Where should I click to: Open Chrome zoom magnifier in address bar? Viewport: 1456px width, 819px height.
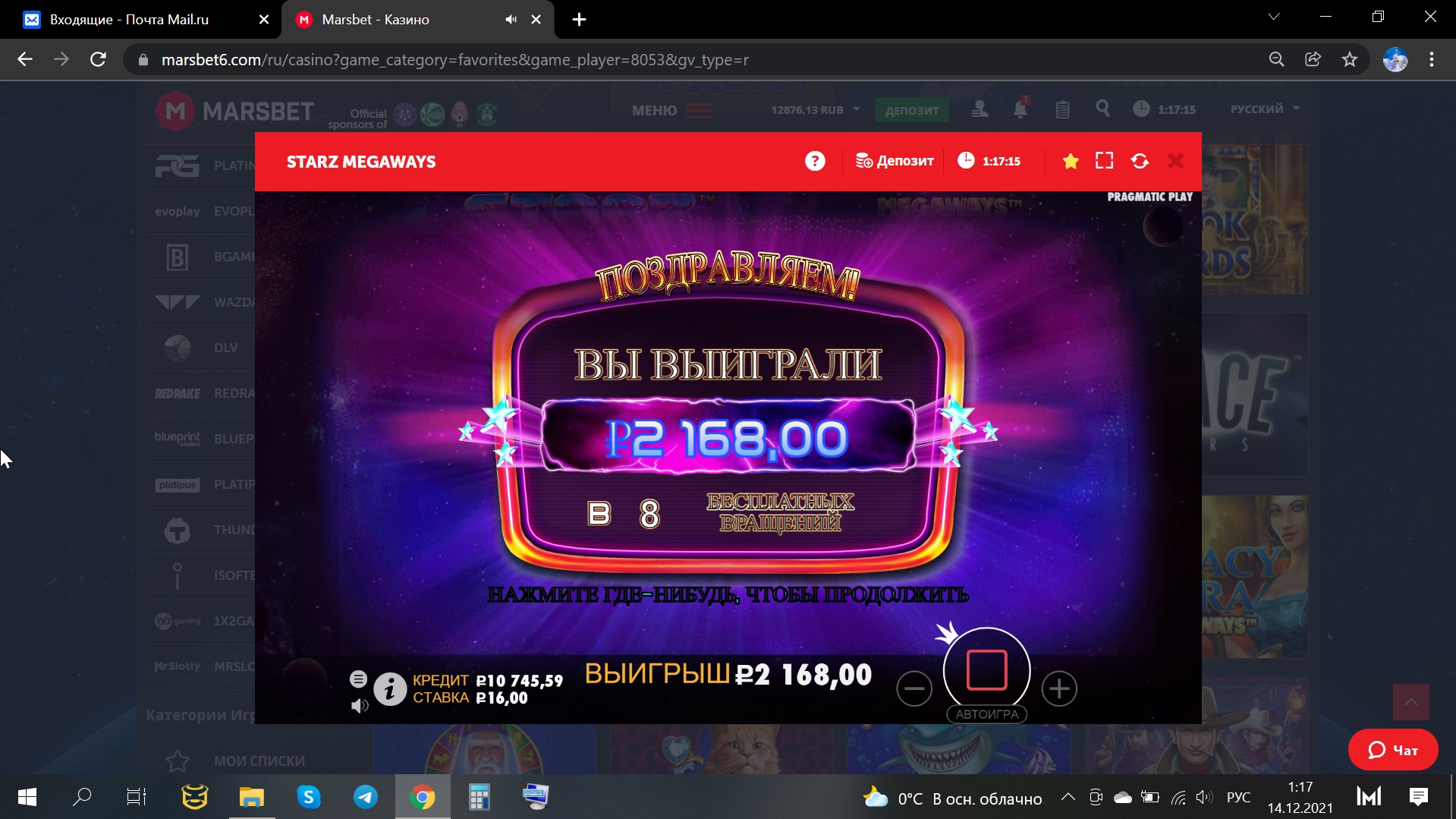pyautogui.click(x=1276, y=59)
